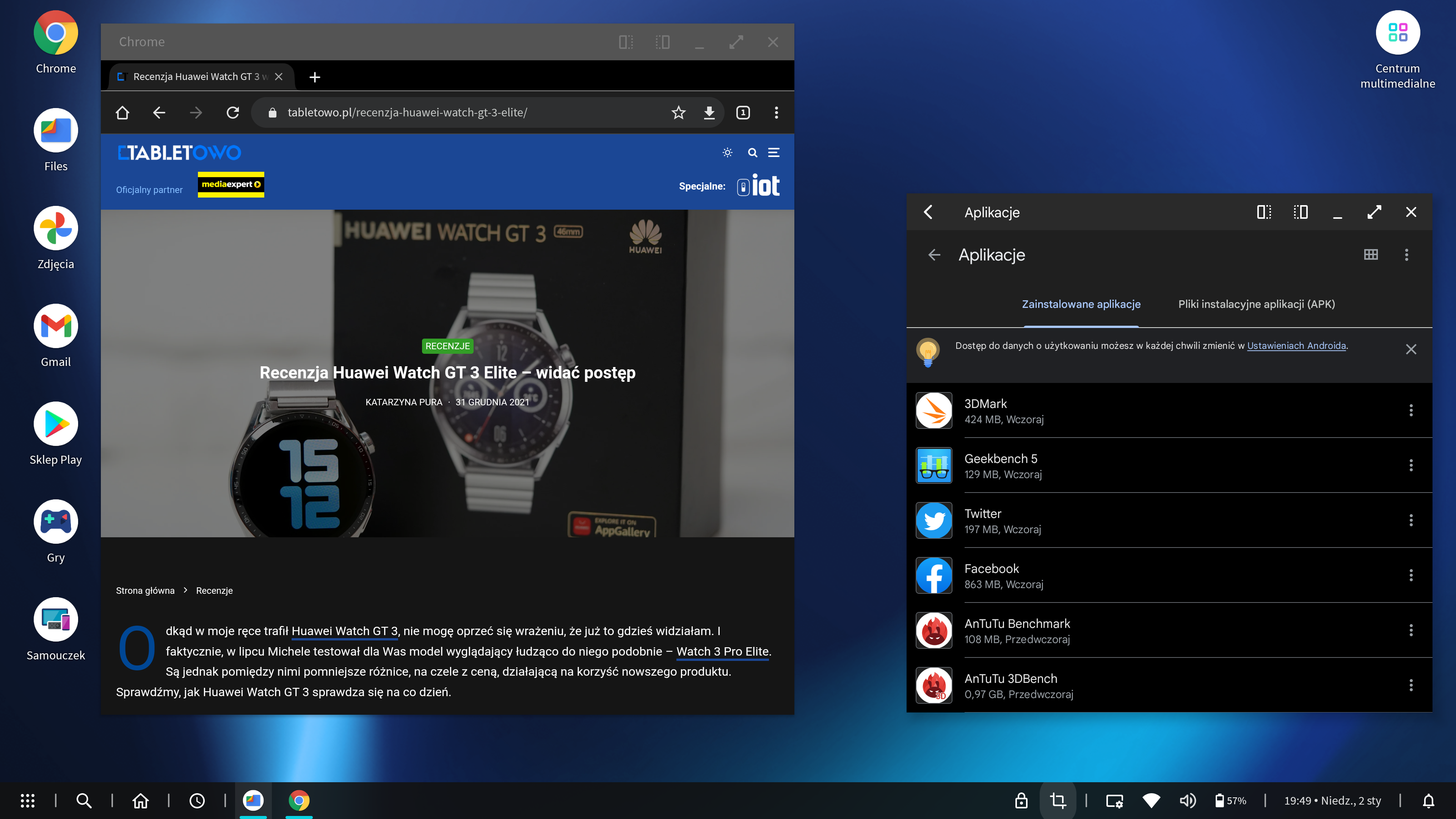Image resolution: width=1456 pixels, height=819 pixels.
Task: Select the 3DMark app row
Action: 1169,410
